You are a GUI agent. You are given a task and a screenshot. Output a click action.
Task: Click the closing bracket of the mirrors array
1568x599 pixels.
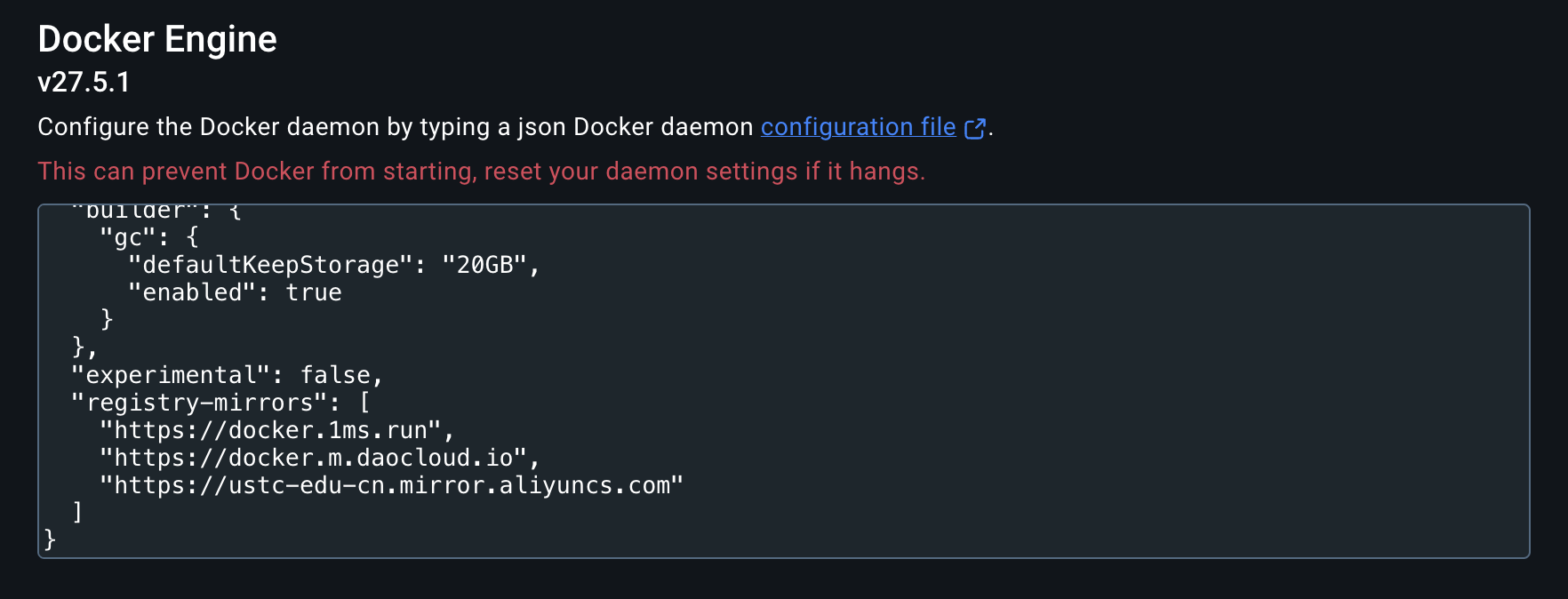78,512
